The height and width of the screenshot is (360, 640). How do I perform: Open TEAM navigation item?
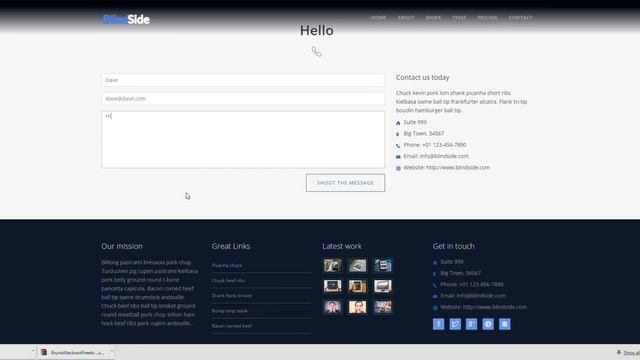(459, 18)
